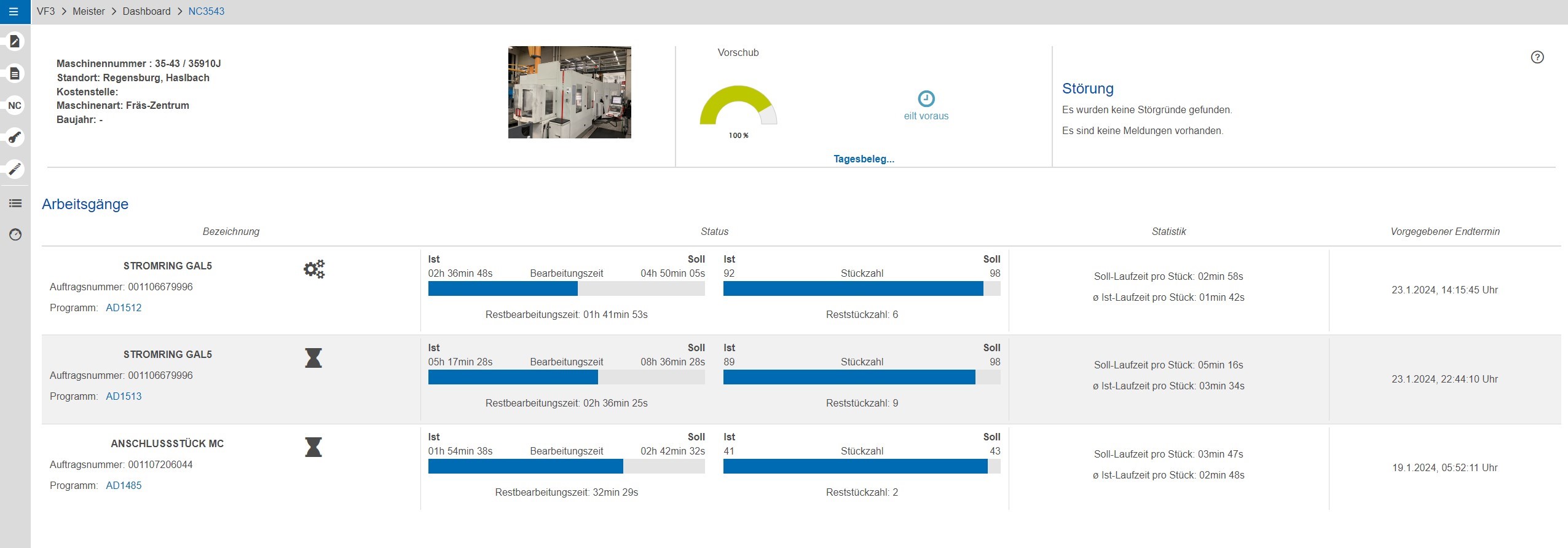Open the document page sidebar icon

coord(15,74)
